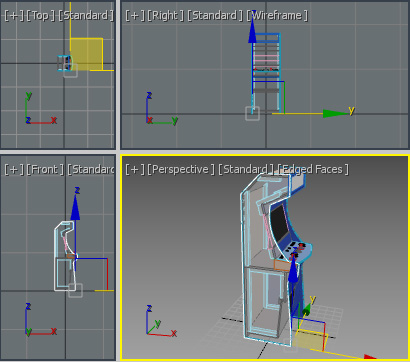Click the Right view label menu
Screen dimensions: 410x362
165,15
